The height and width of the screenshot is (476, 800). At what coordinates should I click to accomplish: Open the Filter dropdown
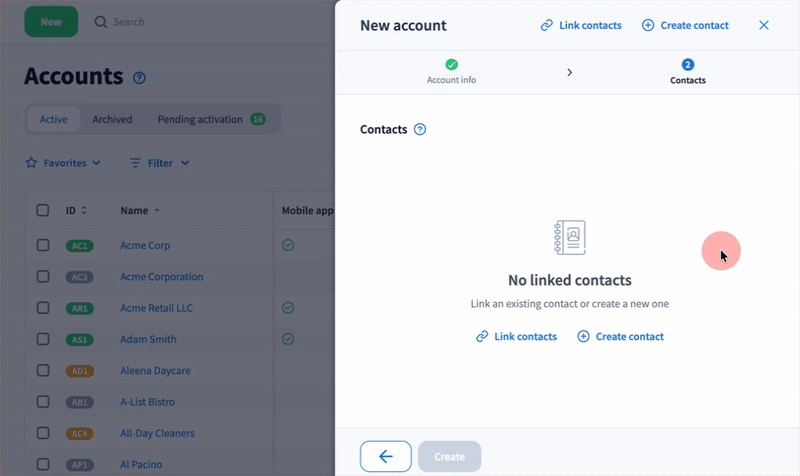coord(160,162)
